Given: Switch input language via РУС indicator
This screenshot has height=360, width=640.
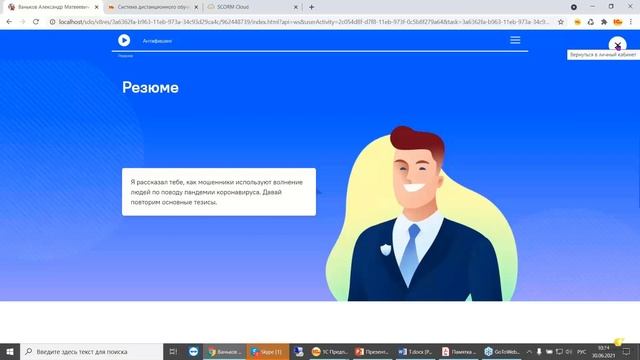Looking at the screenshot, I should 582,351.
